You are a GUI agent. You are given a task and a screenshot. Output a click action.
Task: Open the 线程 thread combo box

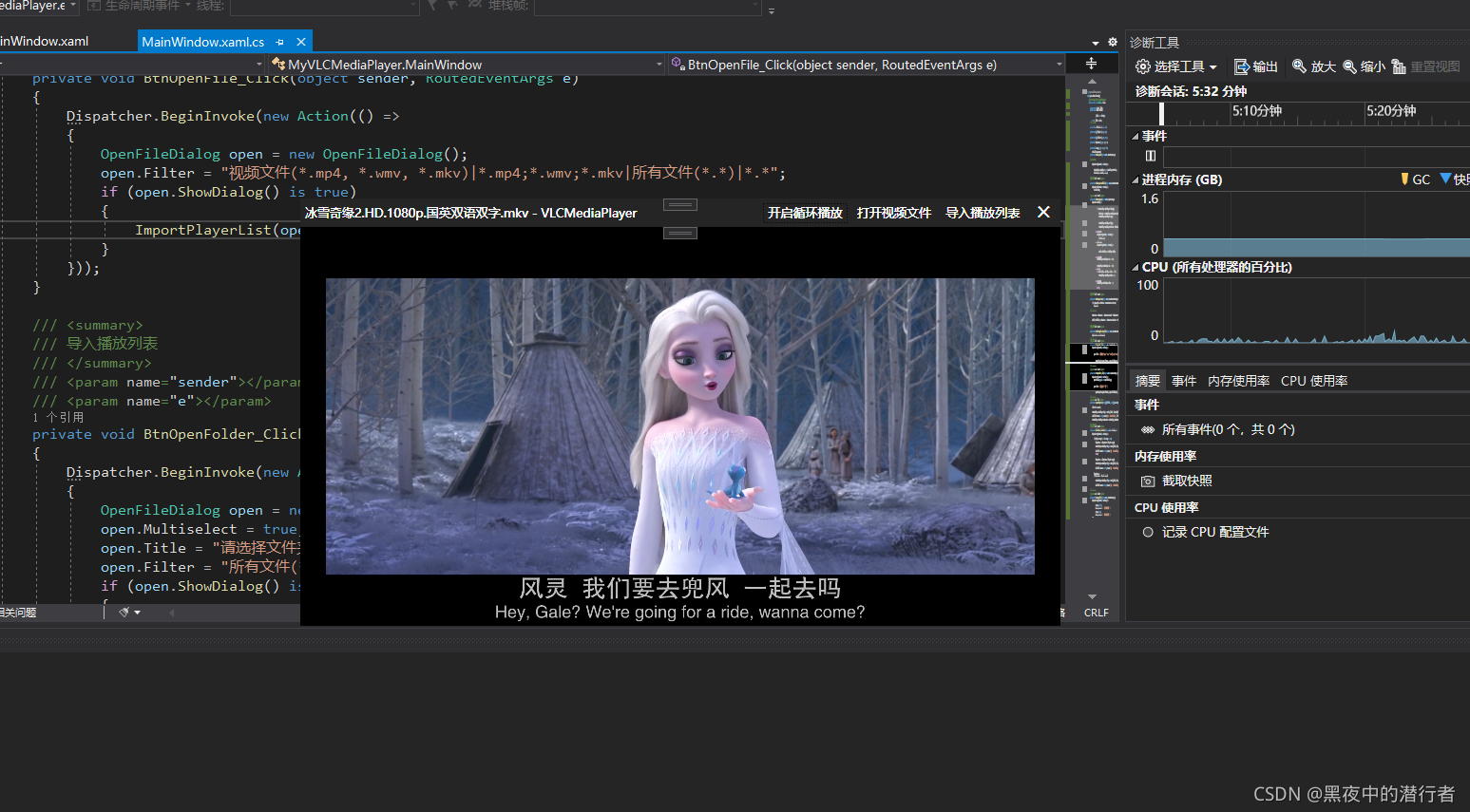pos(323,7)
